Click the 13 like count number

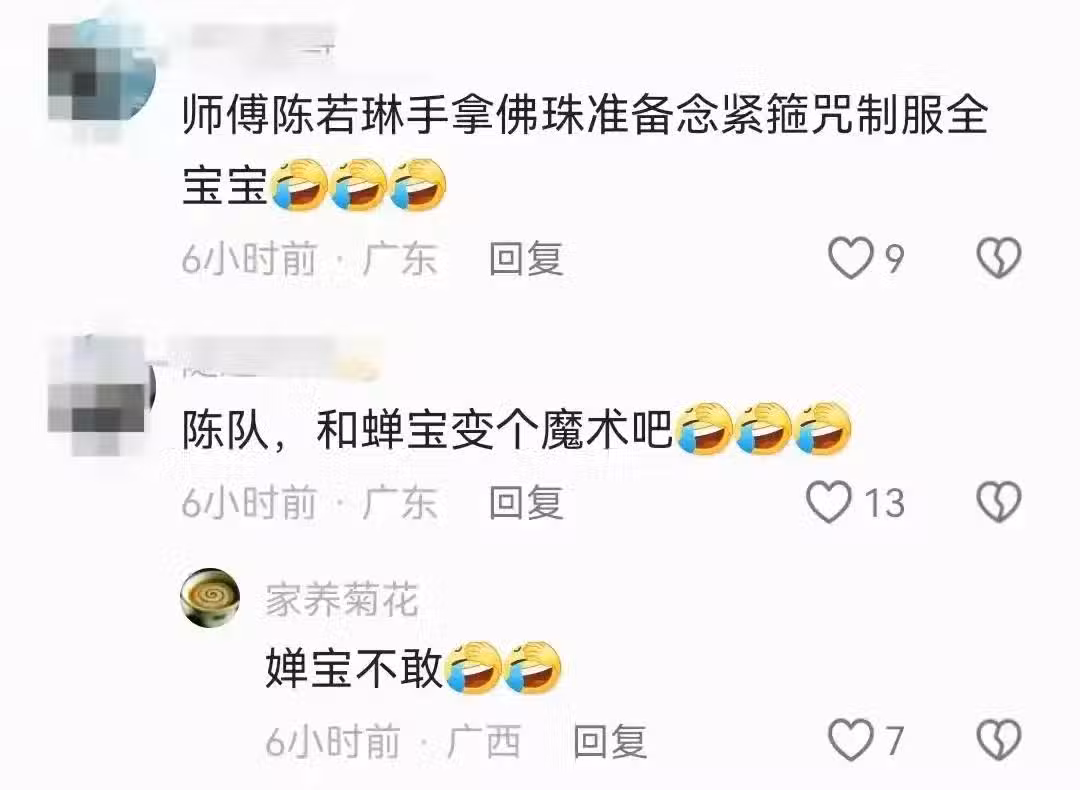click(x=884, y=503)
